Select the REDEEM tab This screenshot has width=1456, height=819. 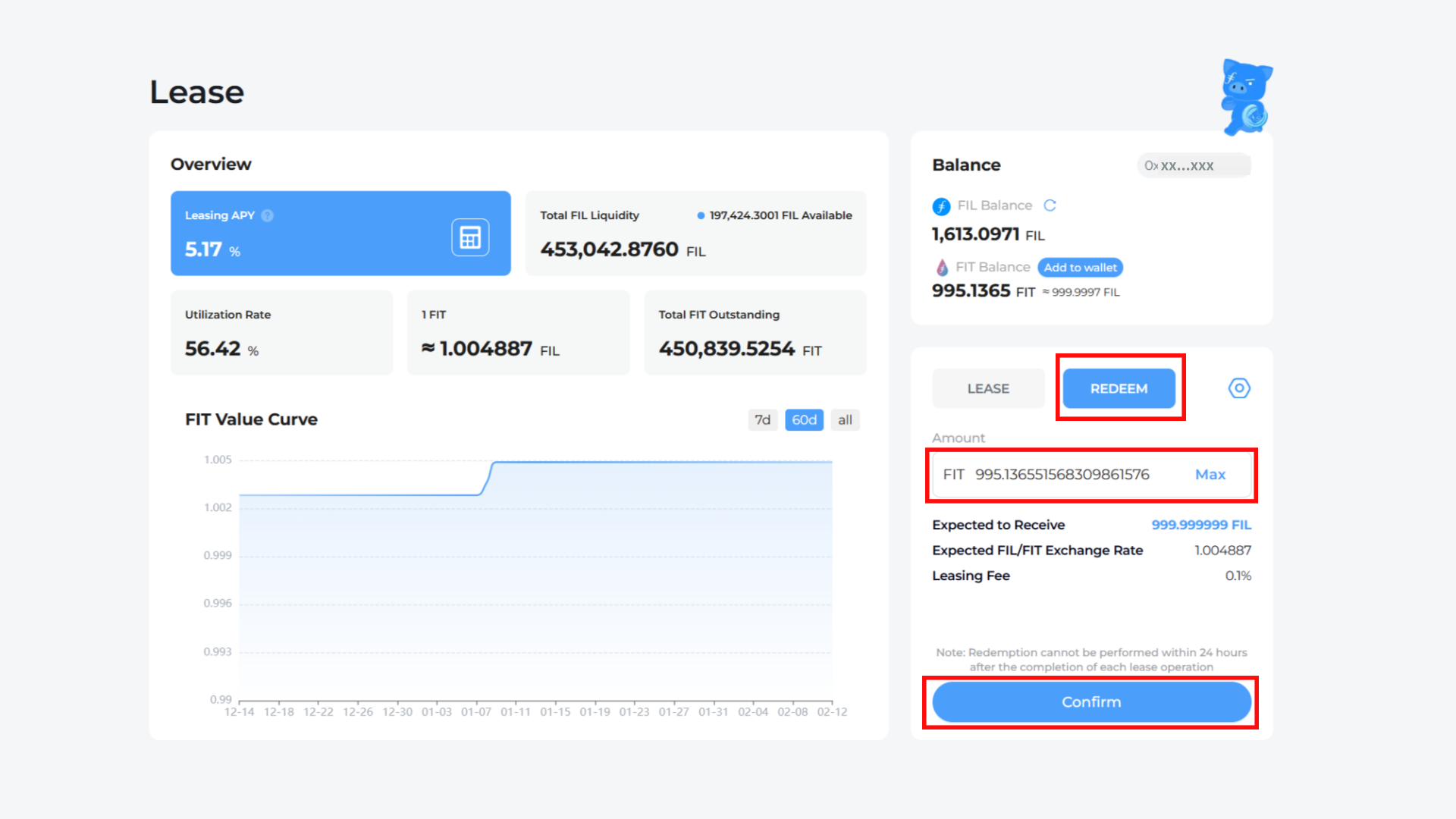coord(1119,388)
